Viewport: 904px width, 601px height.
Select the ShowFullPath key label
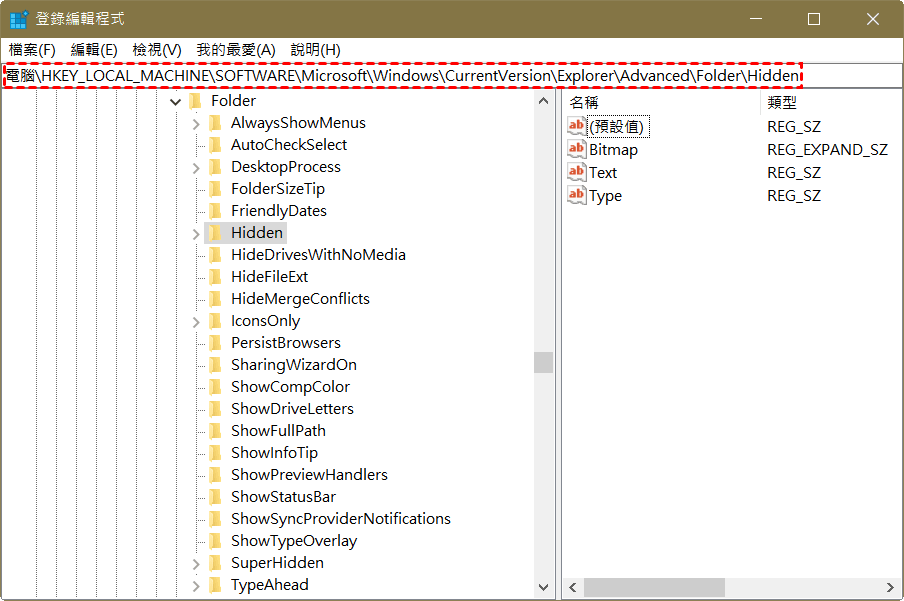(x=278, y=430)
